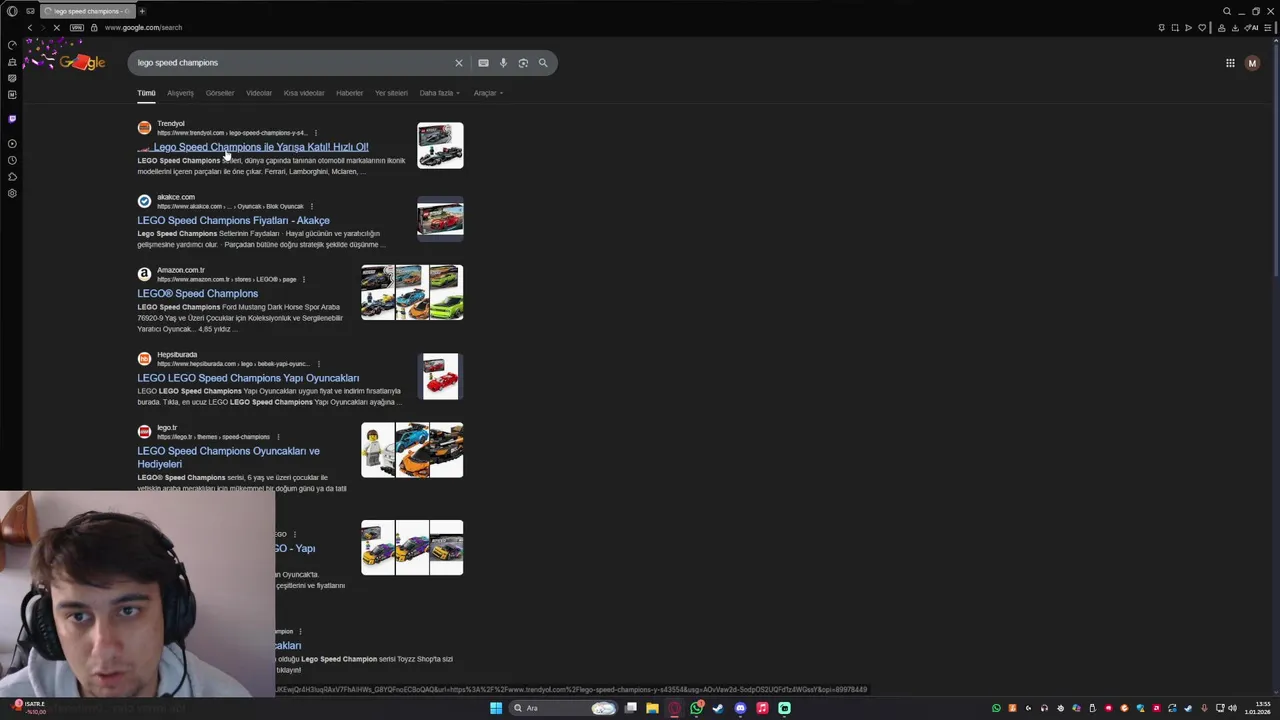
Task: Open Steam from the taskbar
Action: pyautogui.click(x=718, y=708)
